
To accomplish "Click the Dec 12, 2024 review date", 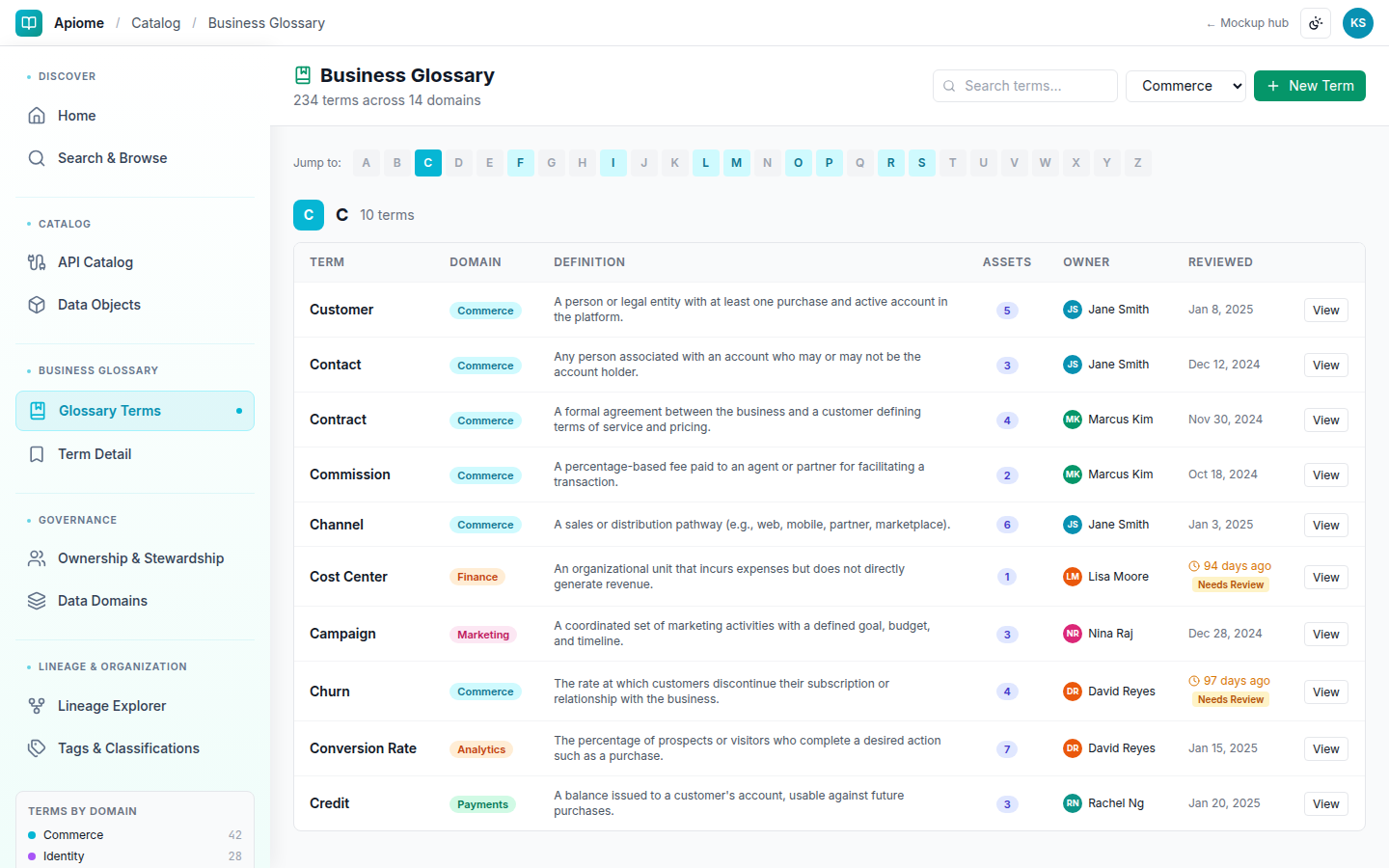I will [1224, 365].
